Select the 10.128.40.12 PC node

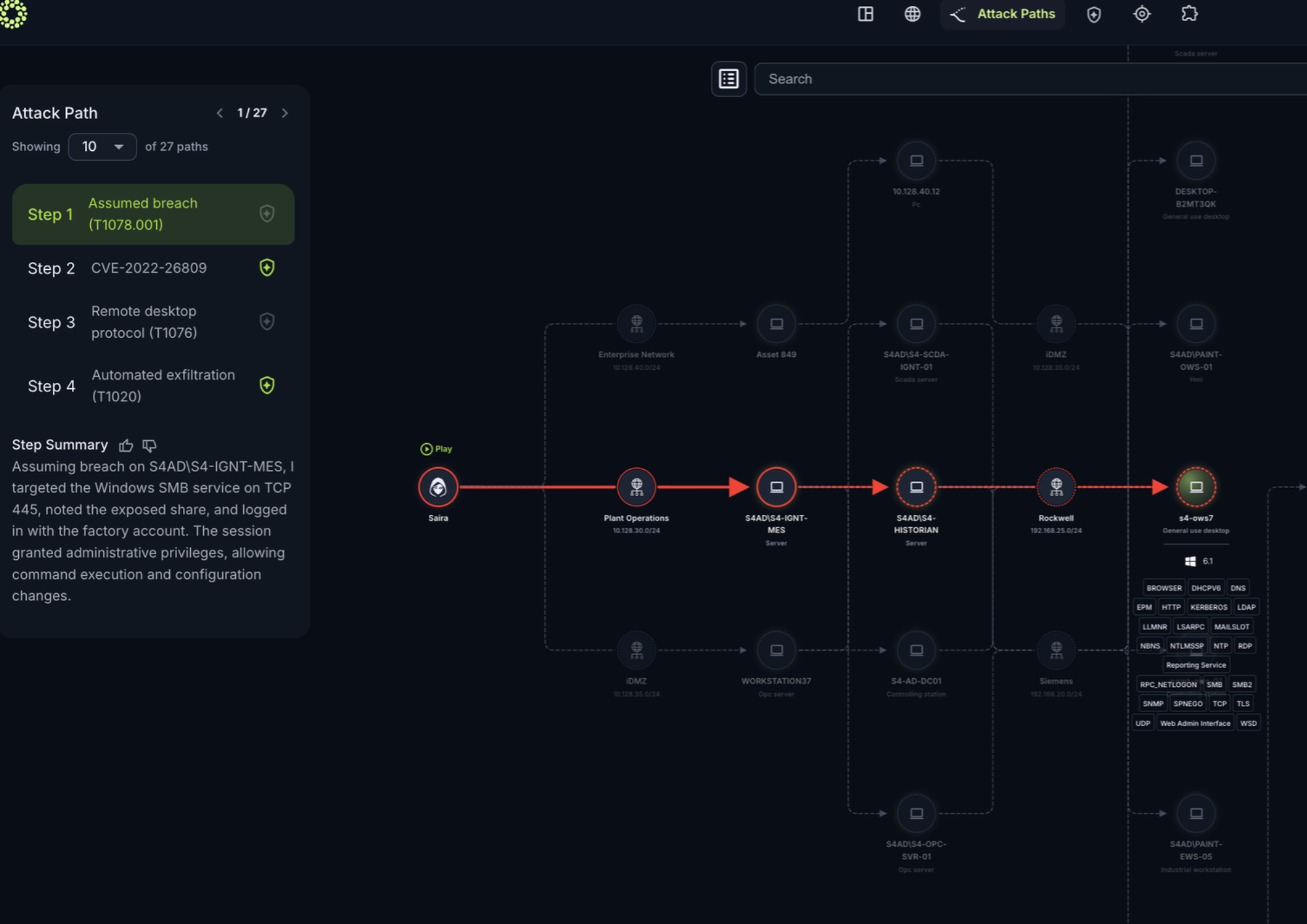(x=916, y=160)
